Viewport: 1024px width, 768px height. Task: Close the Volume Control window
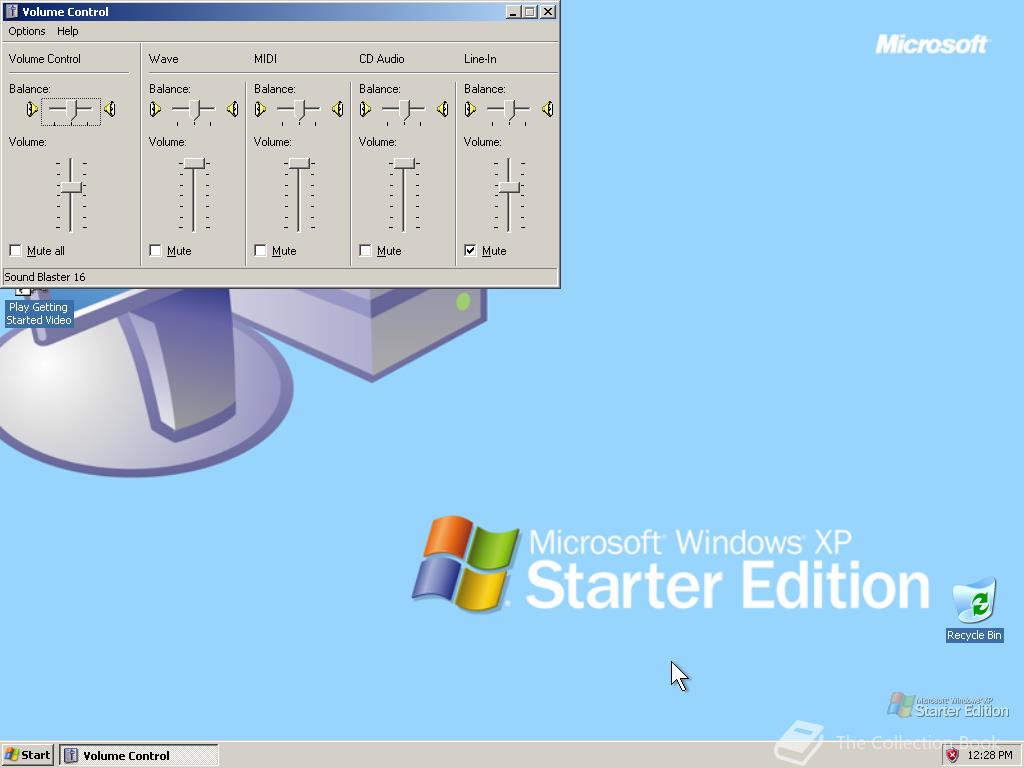(548, 12)
